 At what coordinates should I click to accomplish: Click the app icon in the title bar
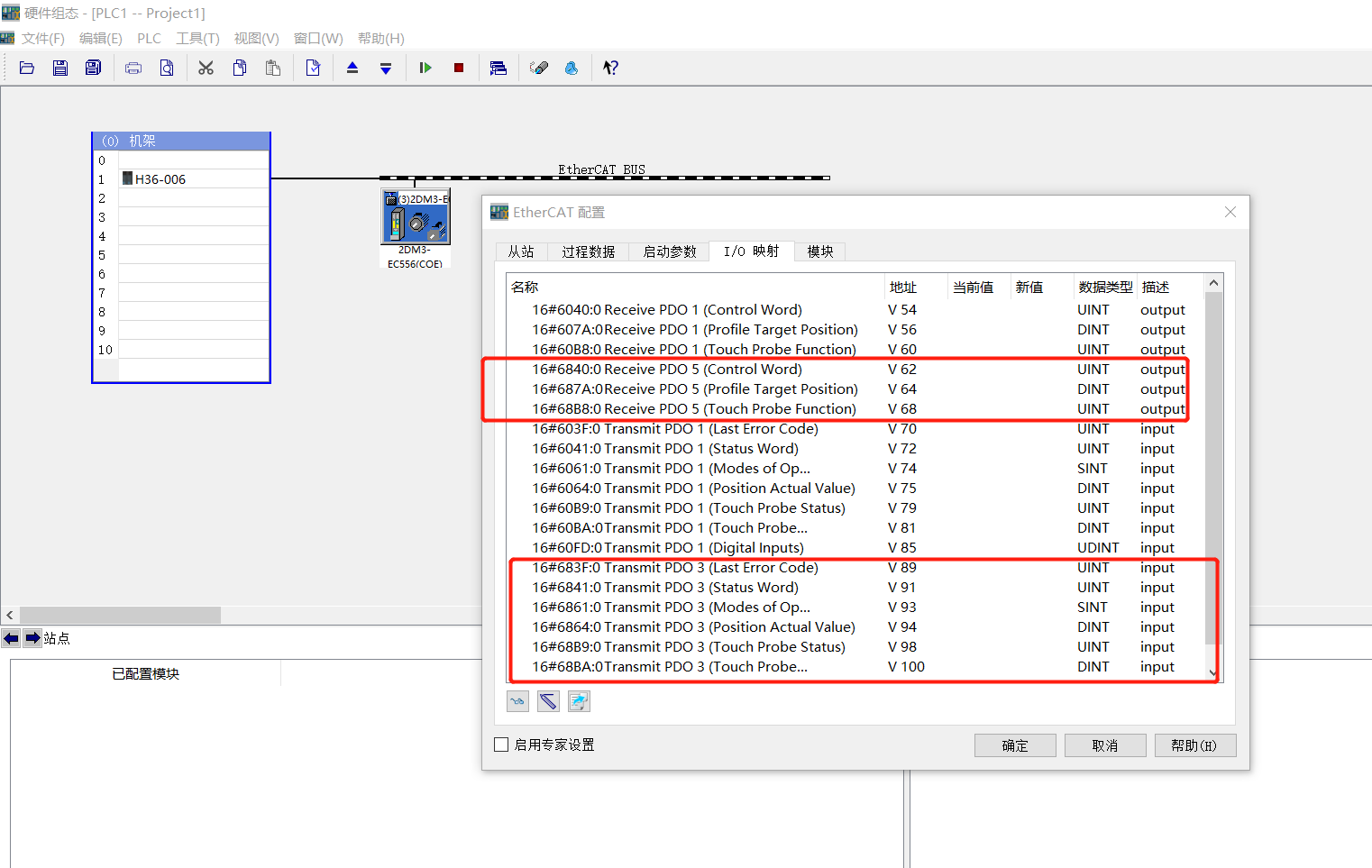pyautogui.click(x=10, y=12)
